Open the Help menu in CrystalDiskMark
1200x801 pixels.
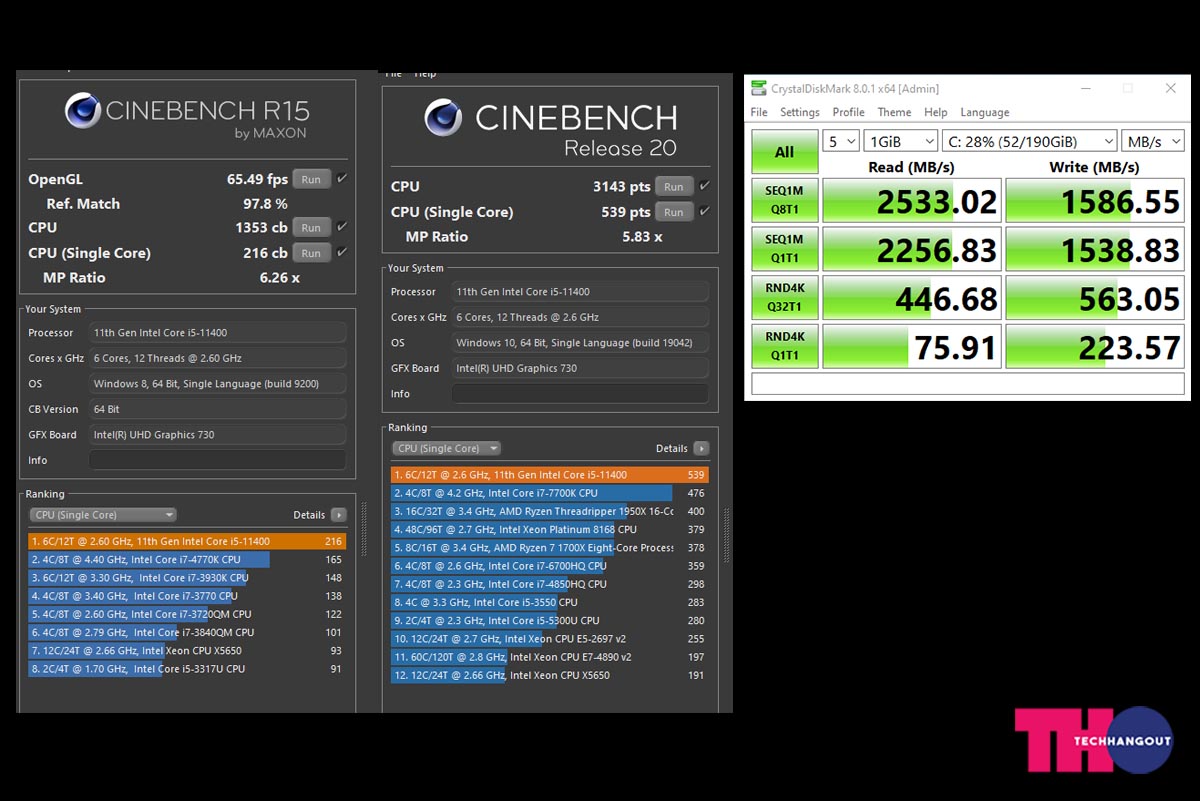[936, 112]
